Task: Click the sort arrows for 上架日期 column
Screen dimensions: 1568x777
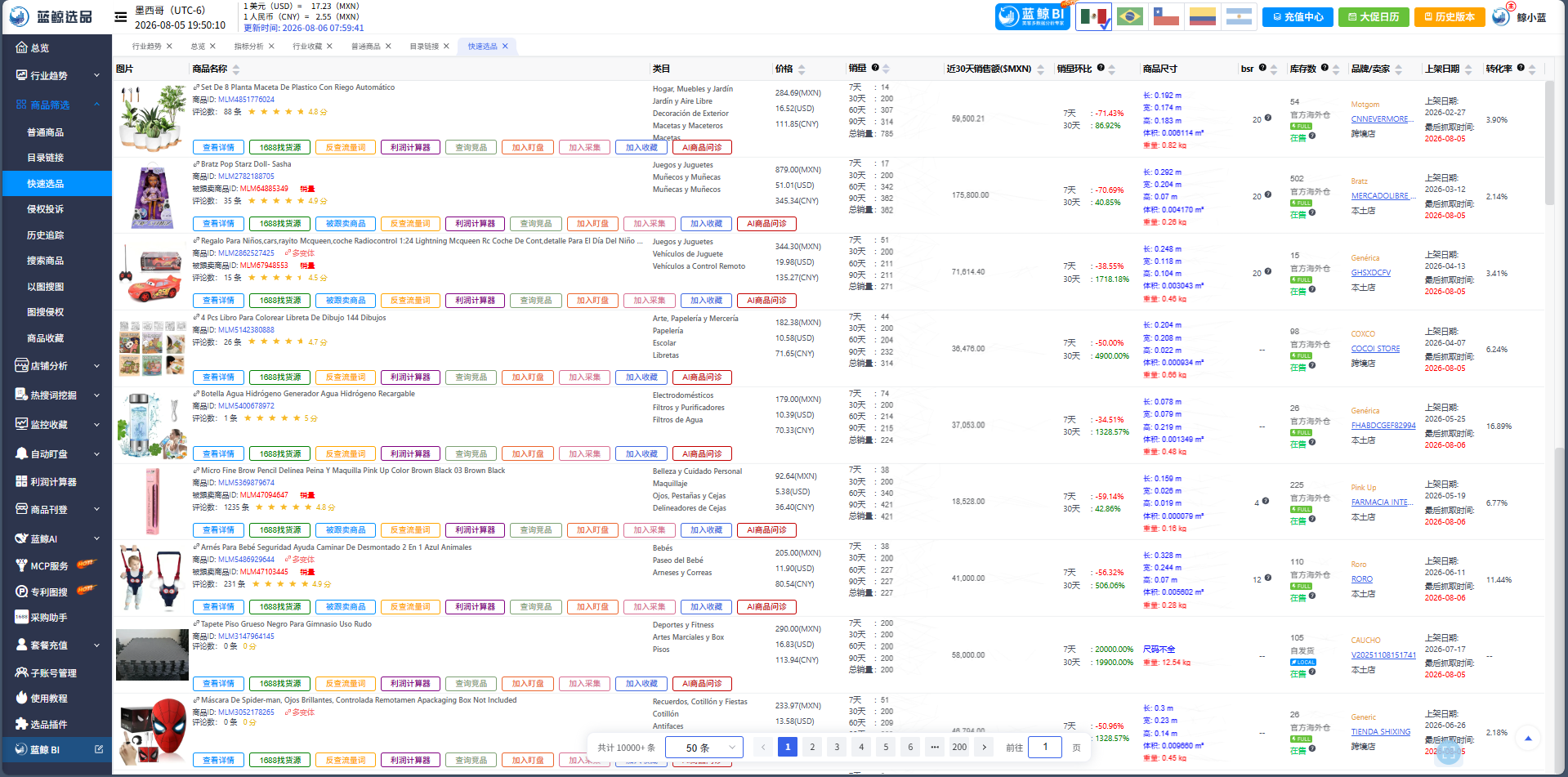Action: [x=1467, y=69]
